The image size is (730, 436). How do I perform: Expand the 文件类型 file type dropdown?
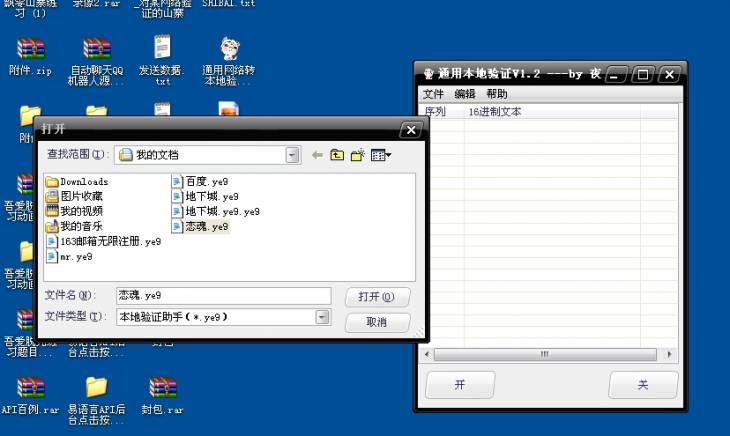point(322,317)
